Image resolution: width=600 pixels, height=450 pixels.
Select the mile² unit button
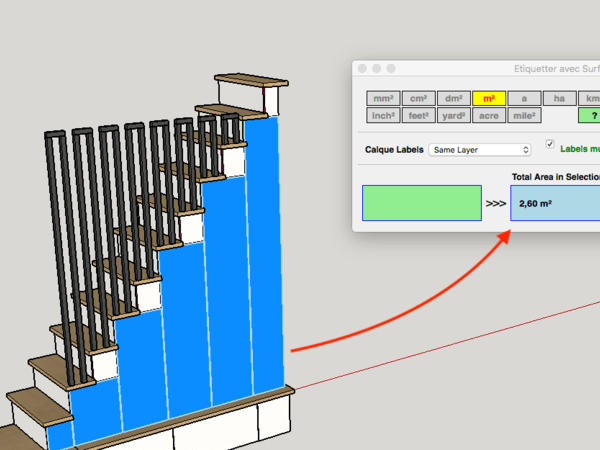523,115
